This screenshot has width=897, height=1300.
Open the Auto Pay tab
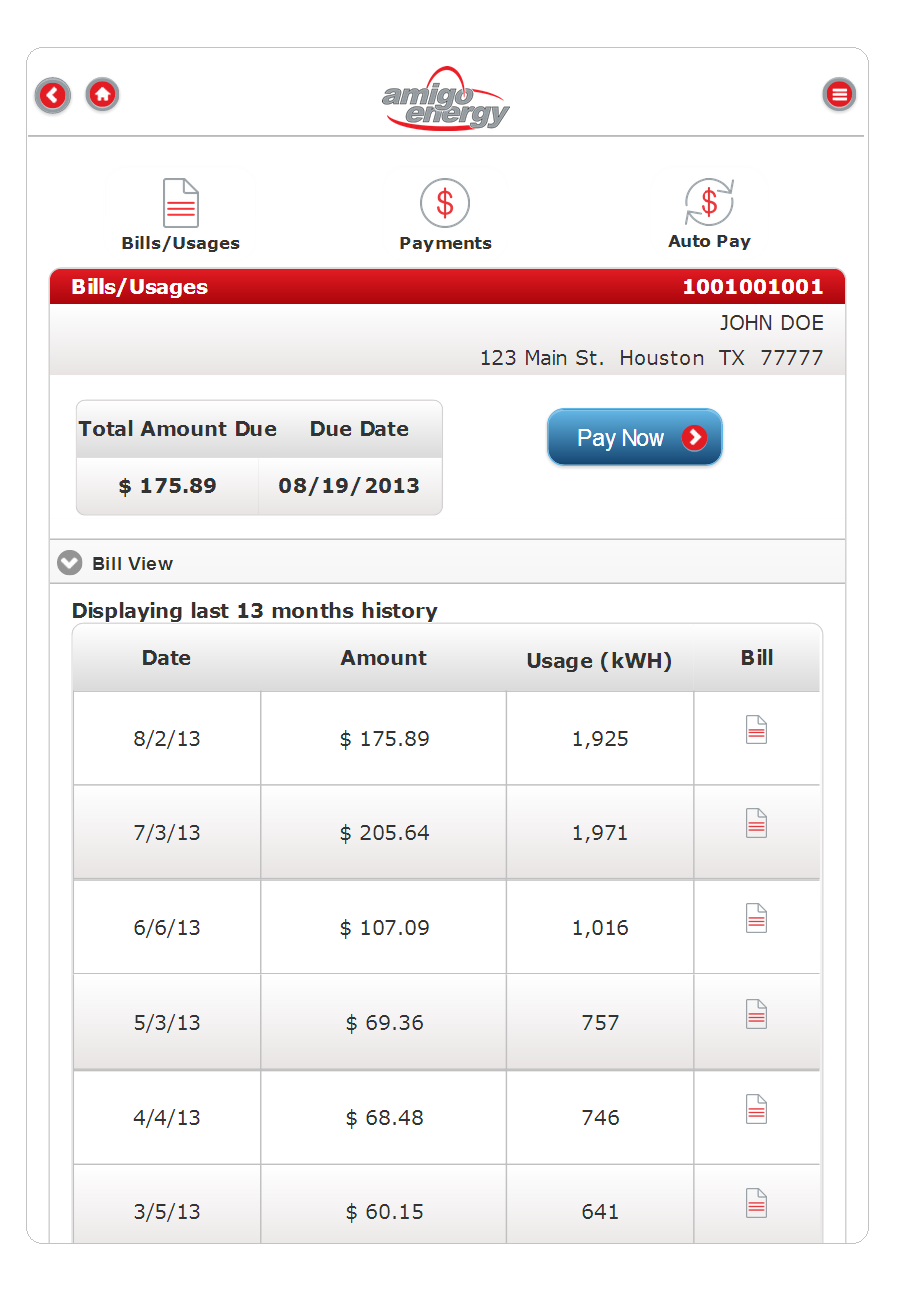point(709,214)
